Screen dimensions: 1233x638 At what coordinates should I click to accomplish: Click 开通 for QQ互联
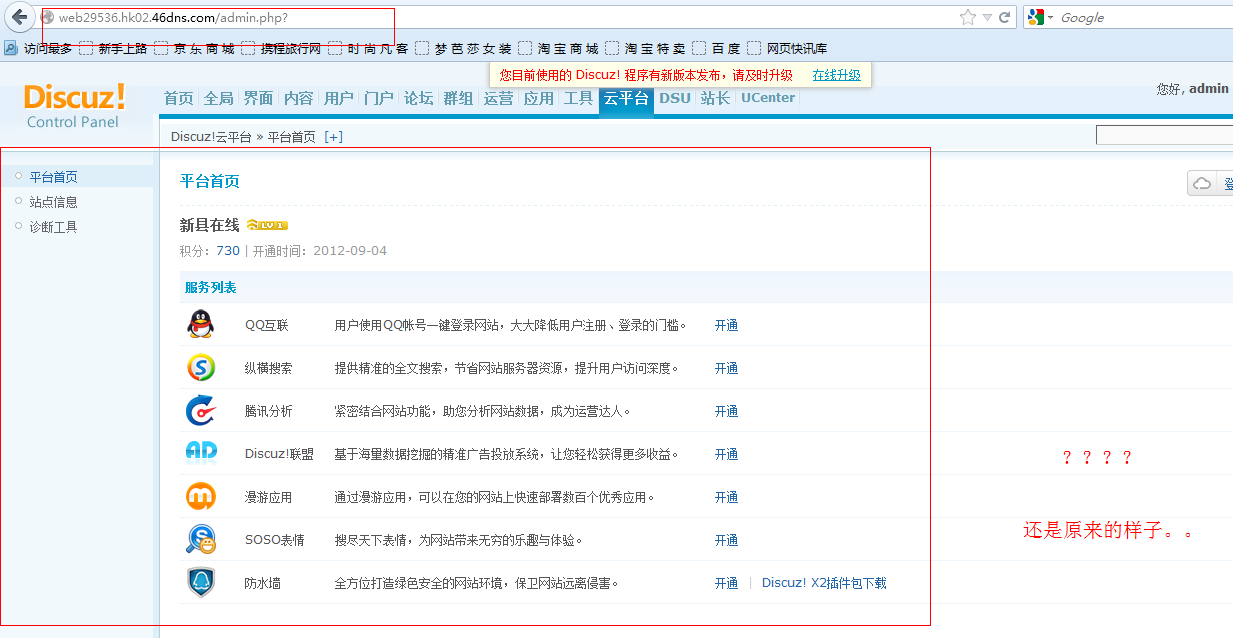click(x=726, y=325)
